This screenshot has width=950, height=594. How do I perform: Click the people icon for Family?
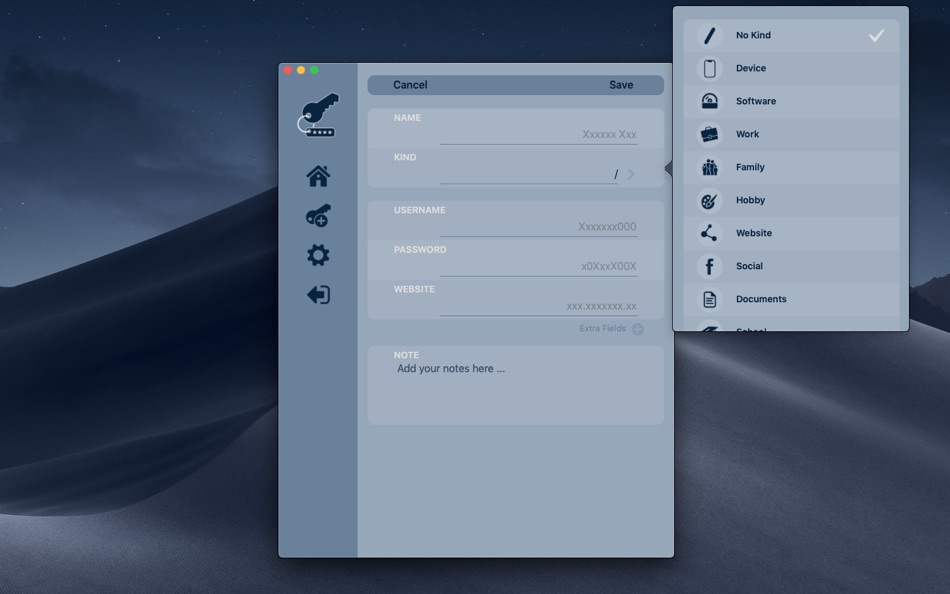click(x=709, y=167)
